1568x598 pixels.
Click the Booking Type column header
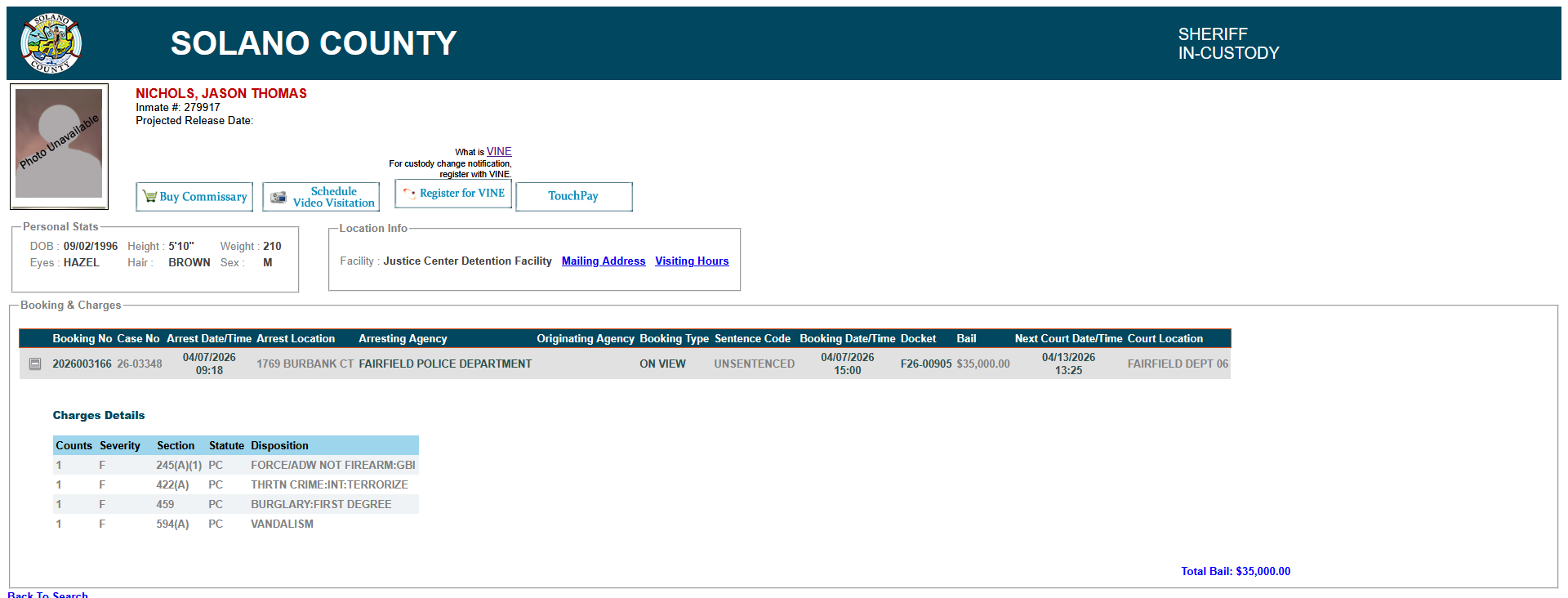coord(674,339)
